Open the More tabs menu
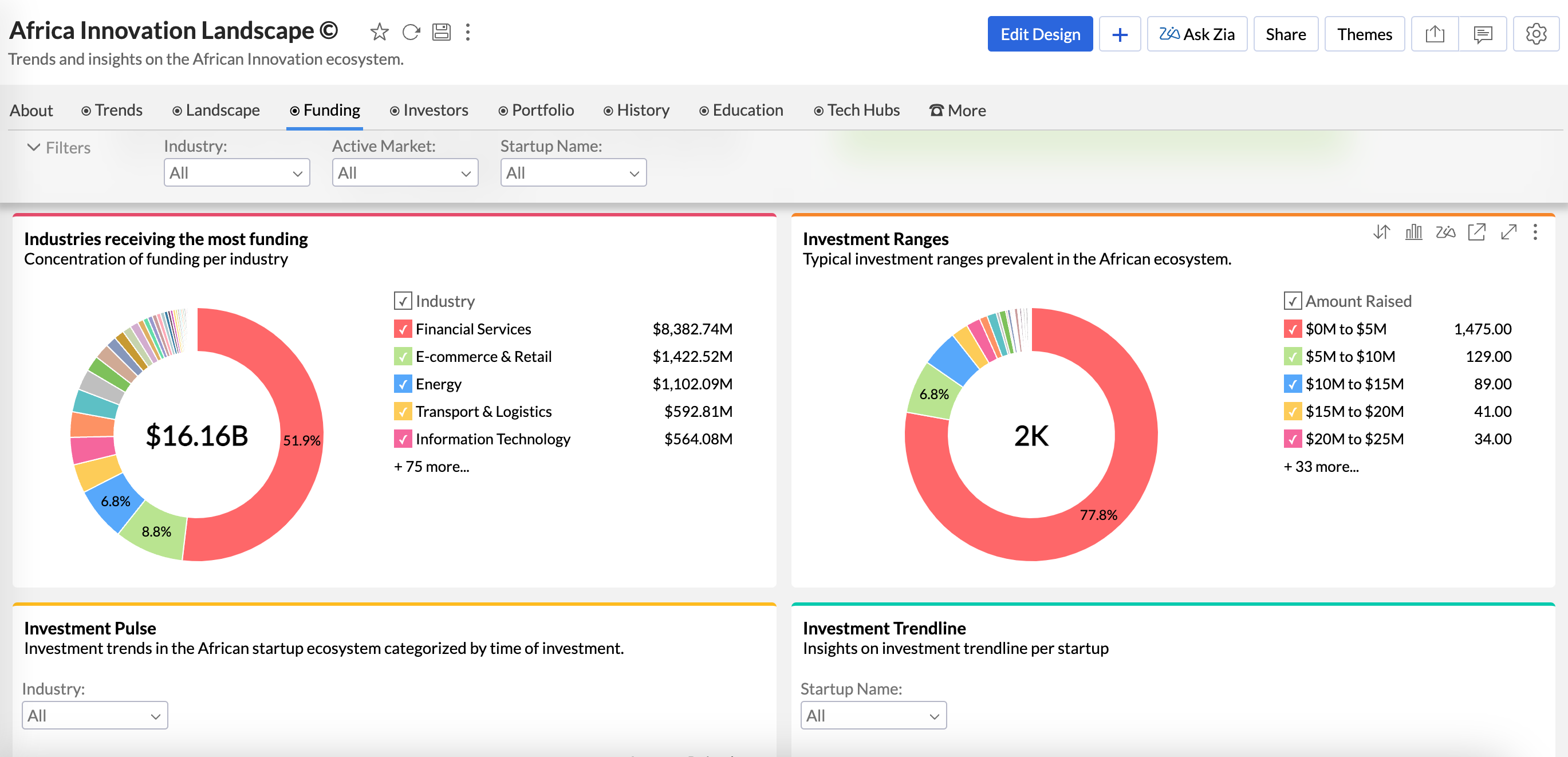 958,110
